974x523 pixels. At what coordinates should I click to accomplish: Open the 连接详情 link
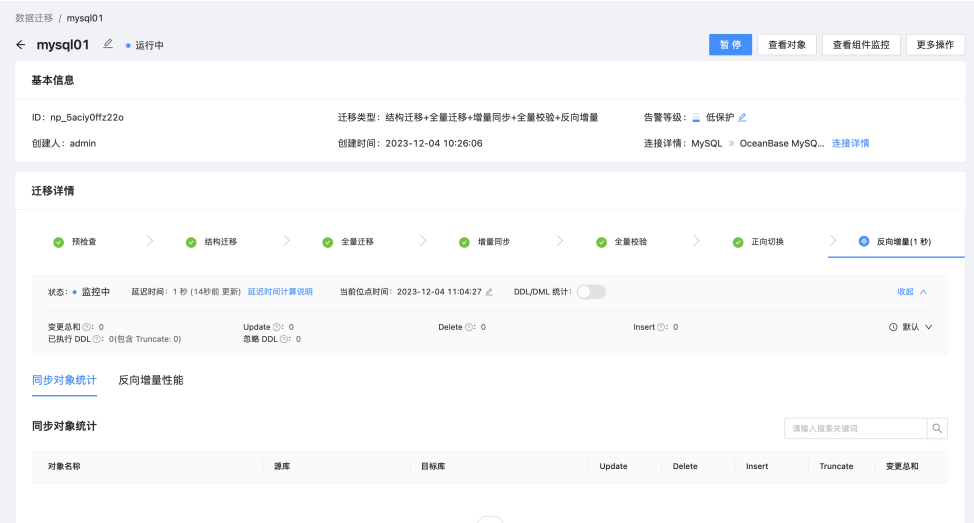[x=850, y=143]
